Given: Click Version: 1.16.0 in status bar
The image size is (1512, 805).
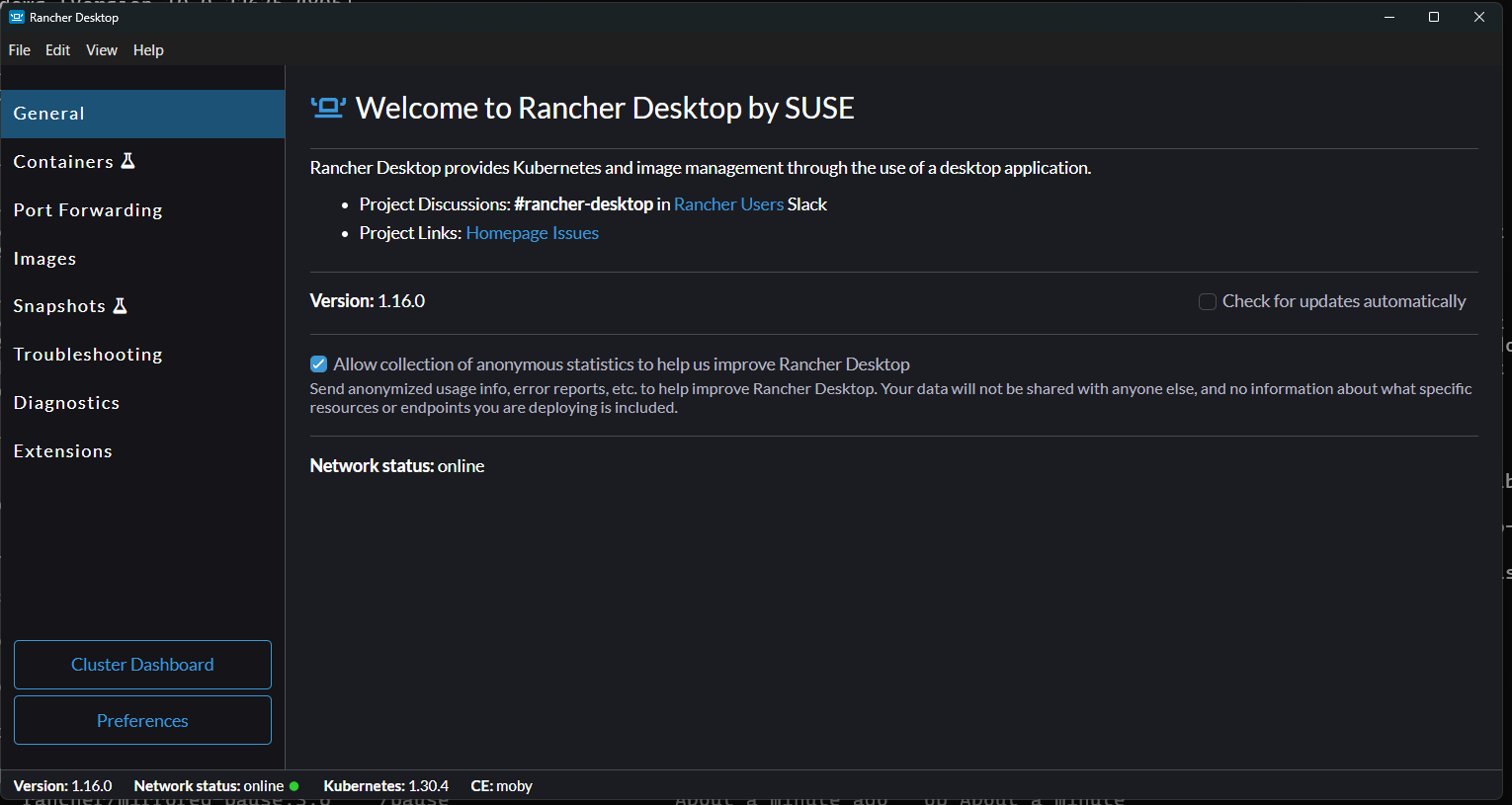Looking at the screenshot, I should tap(63, 786).
